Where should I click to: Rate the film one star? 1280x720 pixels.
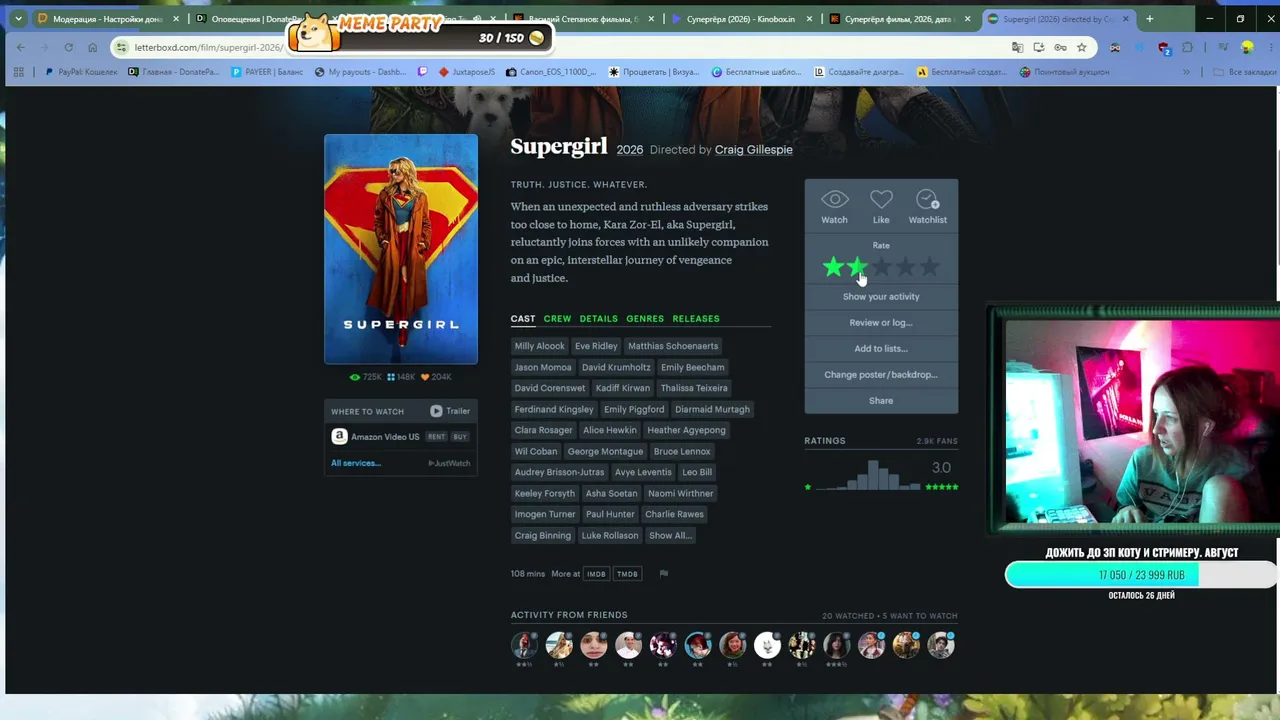click(x=833, y=267)
